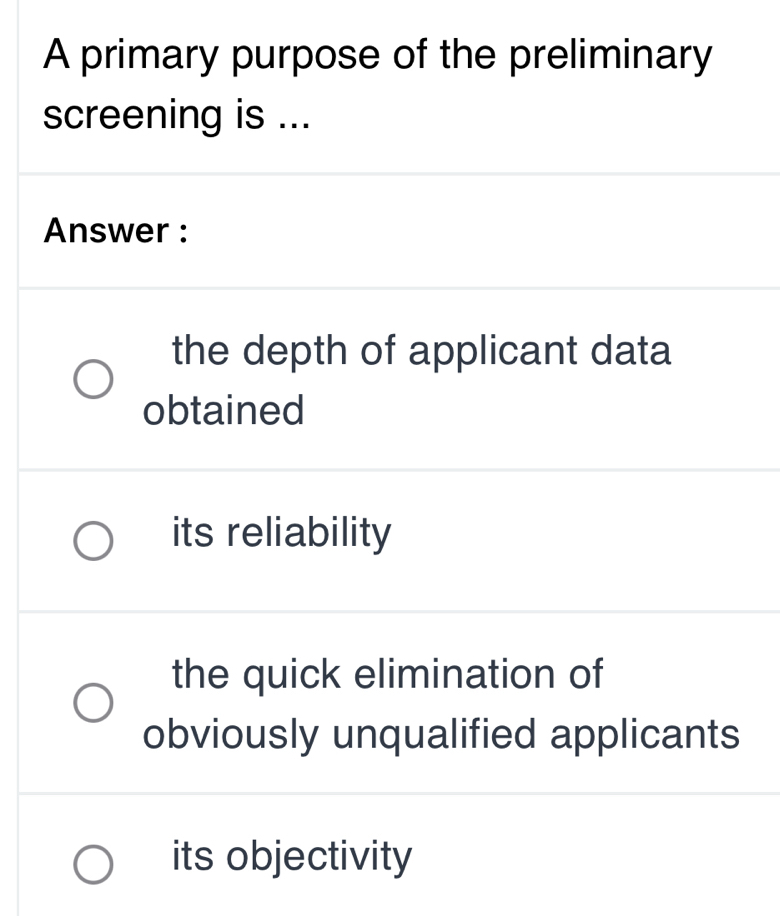The height and width of the screenshot is (916, 780).
Task: Choose the radio for "depth of applicant data"
Action: (95, 379)
